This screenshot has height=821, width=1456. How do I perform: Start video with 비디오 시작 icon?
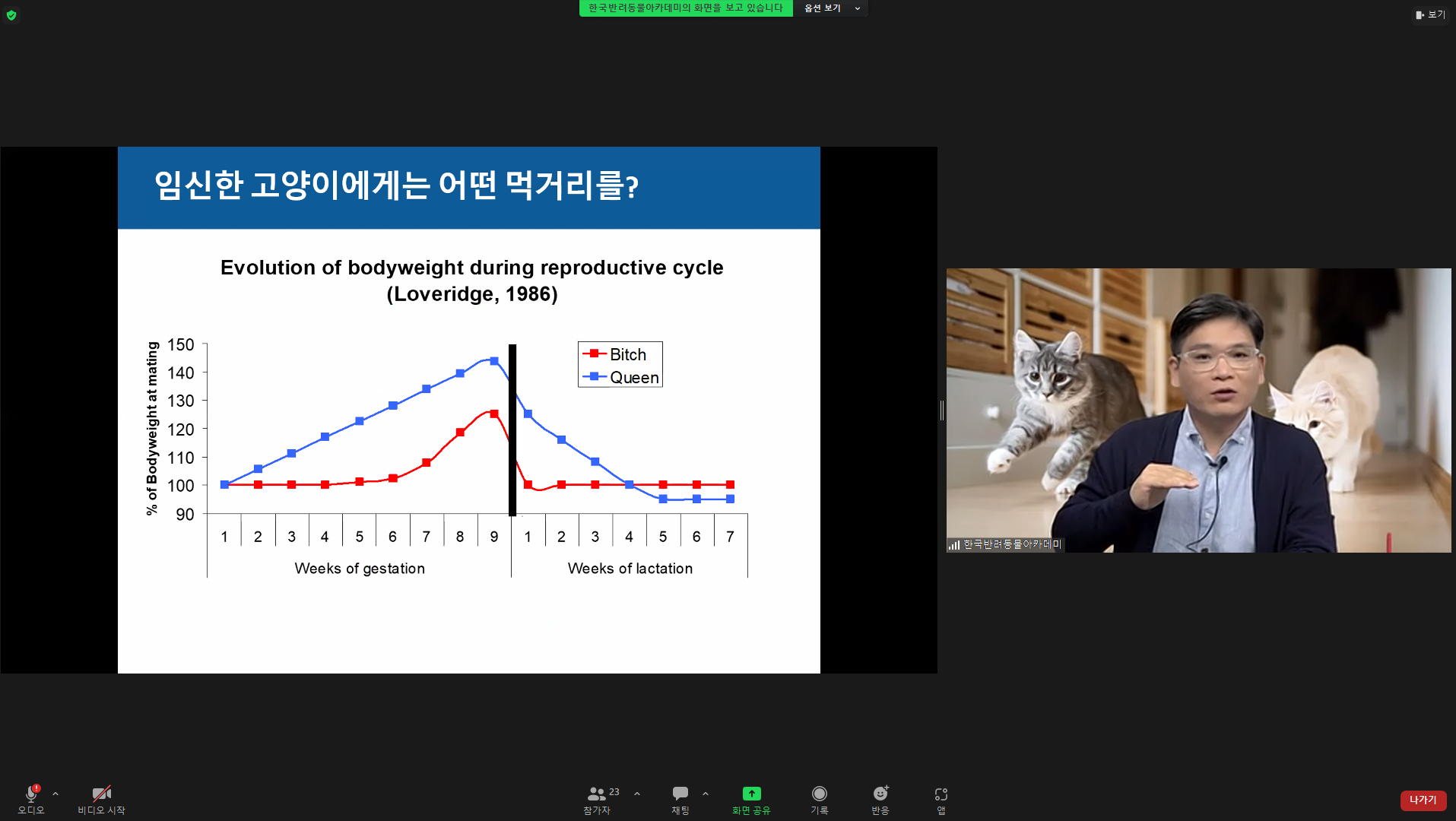click(101, 794)
